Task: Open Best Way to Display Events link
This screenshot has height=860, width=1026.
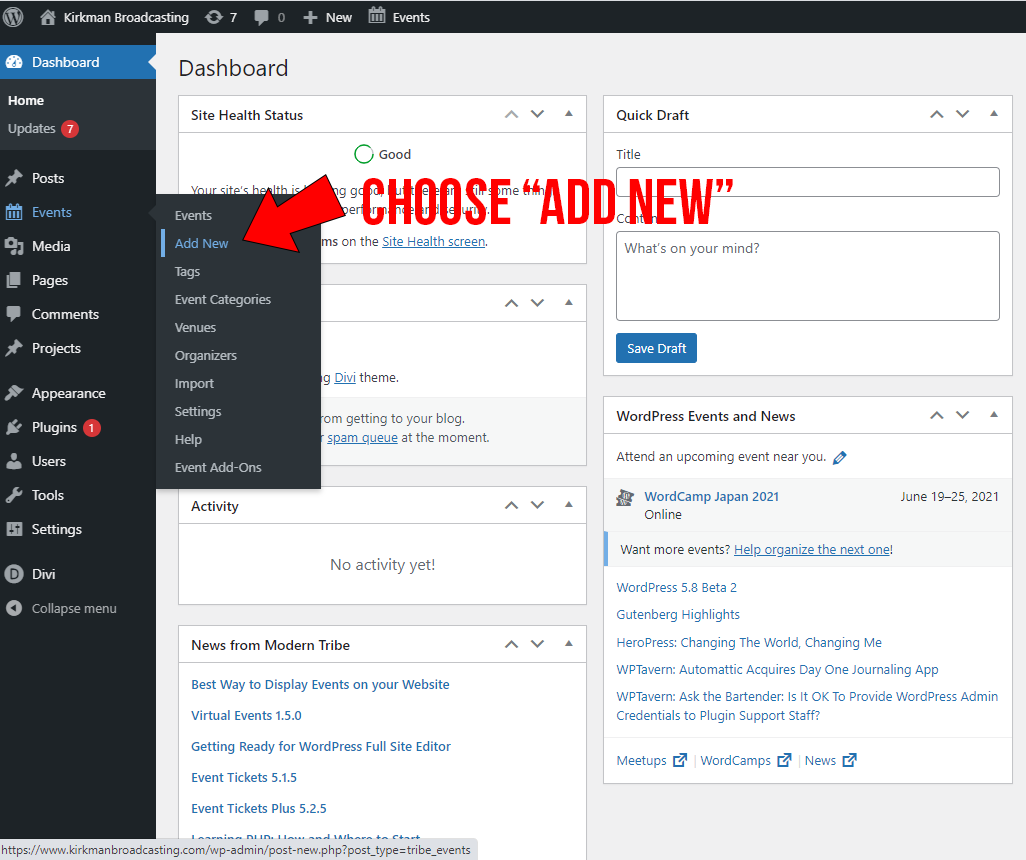Action: point(320,685)
